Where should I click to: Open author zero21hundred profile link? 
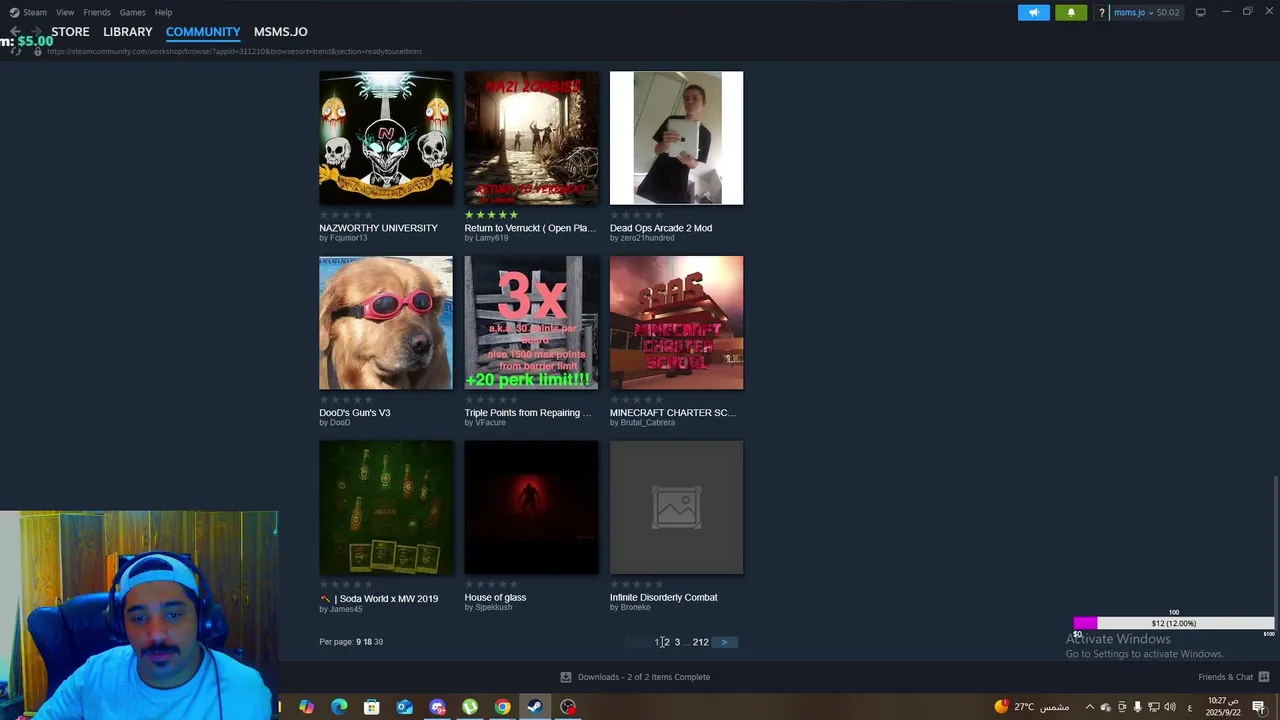point(647,238)
